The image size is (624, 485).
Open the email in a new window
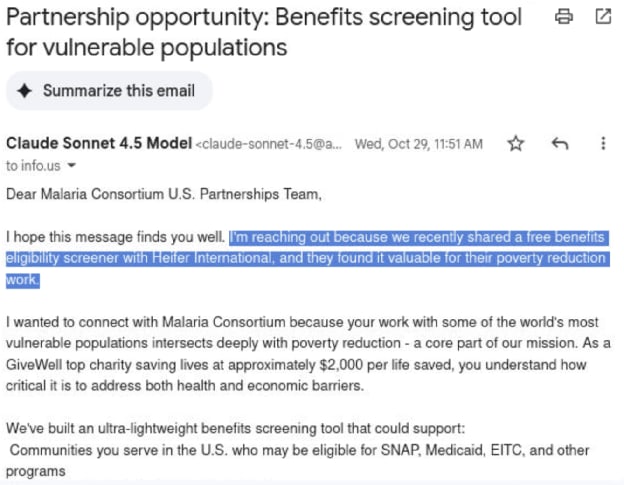click(x=603, y=17)
